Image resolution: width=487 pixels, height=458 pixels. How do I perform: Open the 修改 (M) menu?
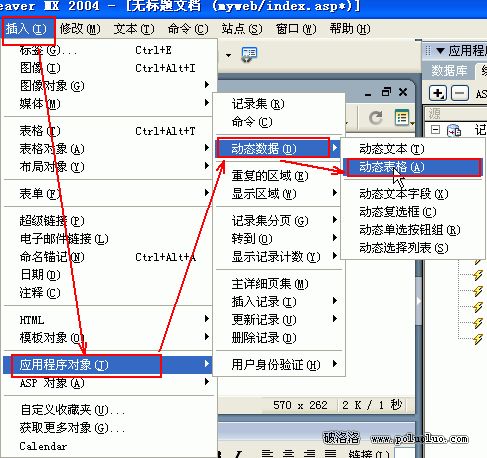[x=80, y=29]
